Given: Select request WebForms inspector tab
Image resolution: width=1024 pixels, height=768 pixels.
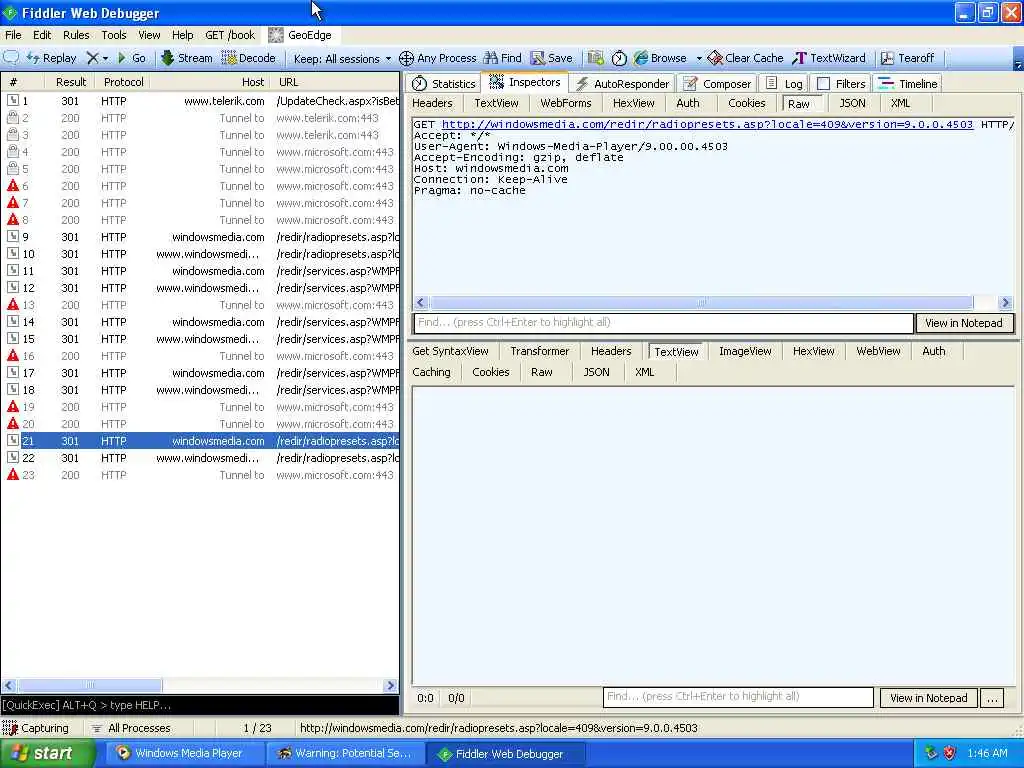Looking at the screenshot, I should [x=566, y=103].
